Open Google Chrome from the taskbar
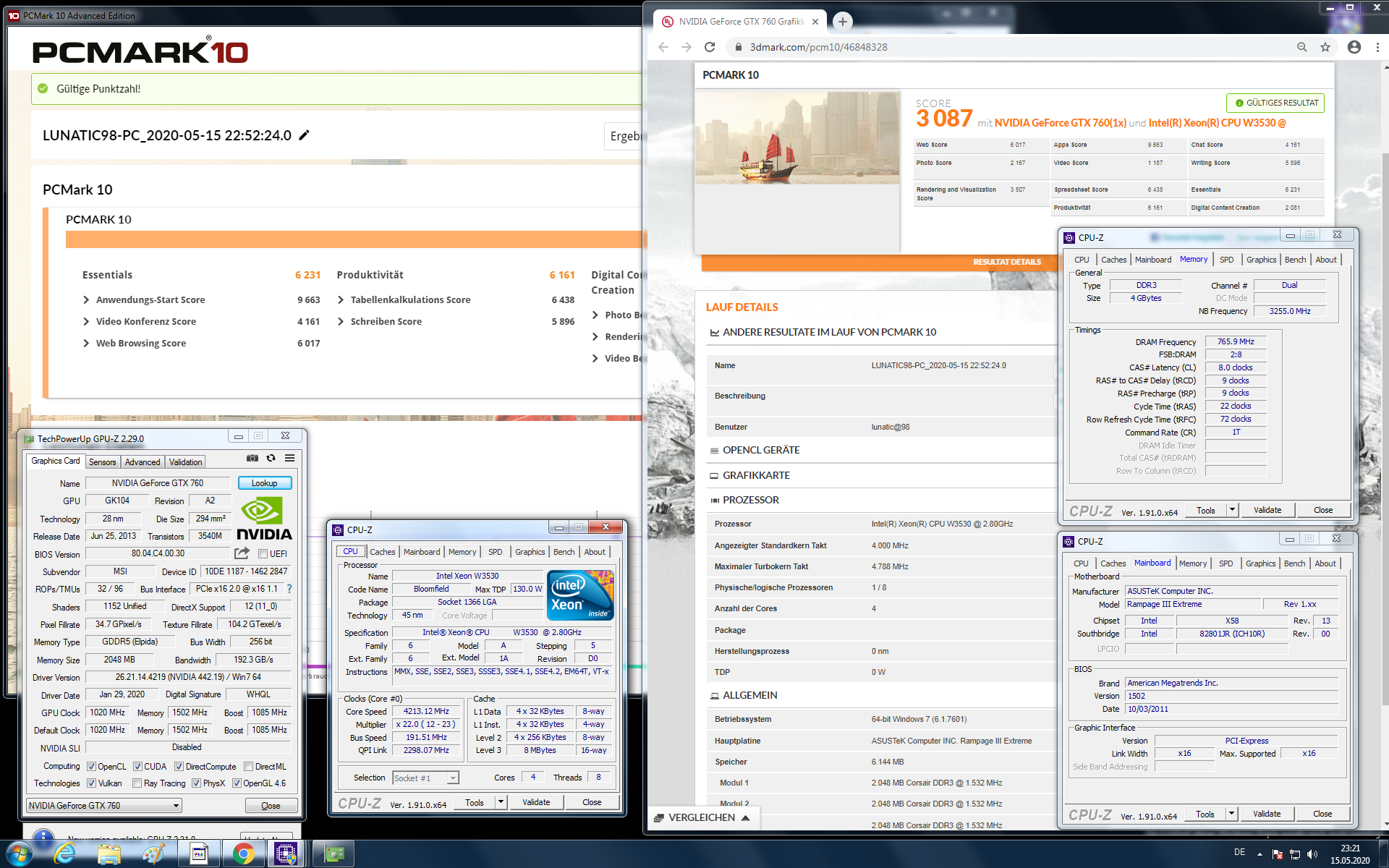Screen dimensions: 1389x868 (x=244, y=854)
